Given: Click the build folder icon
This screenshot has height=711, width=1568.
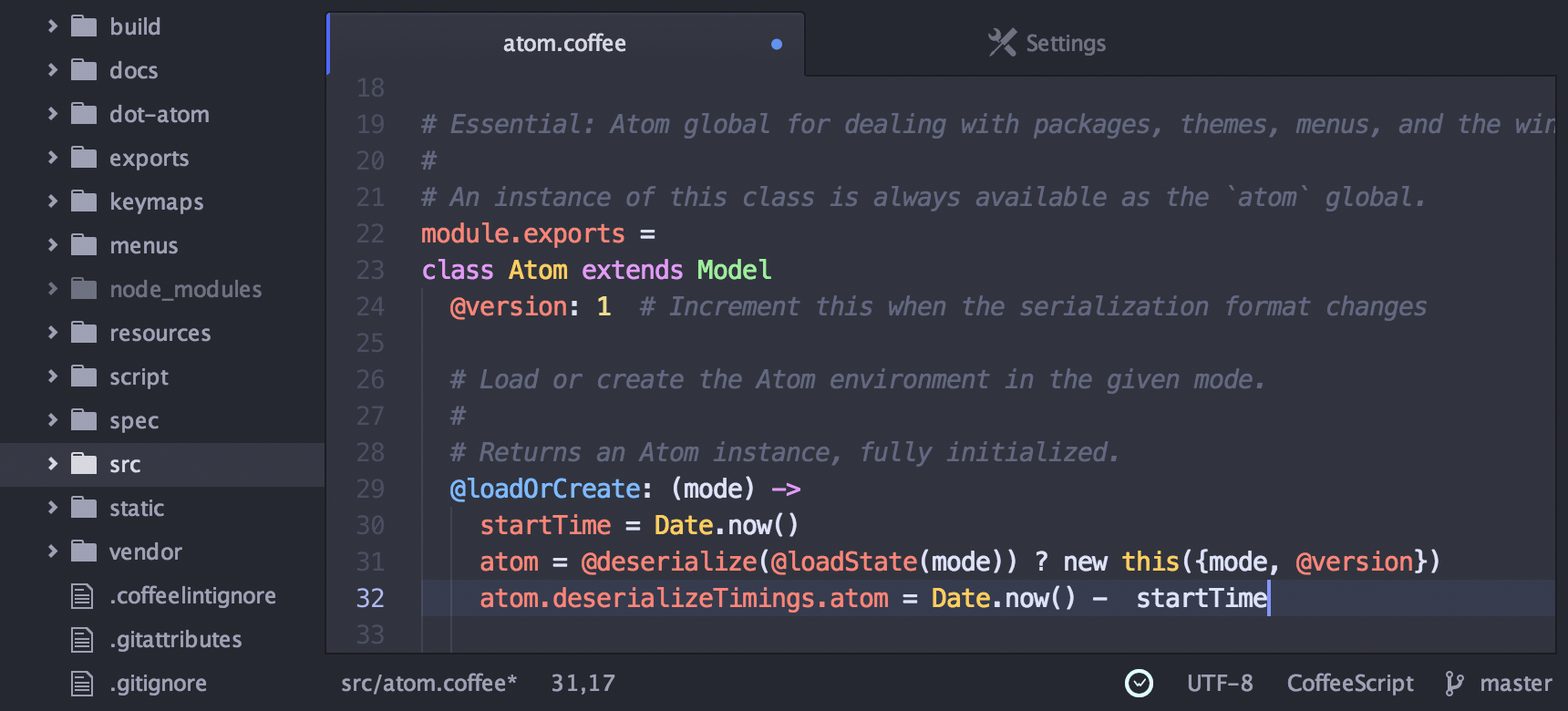Looking at the screenshot, I should [x=84, y=26].
